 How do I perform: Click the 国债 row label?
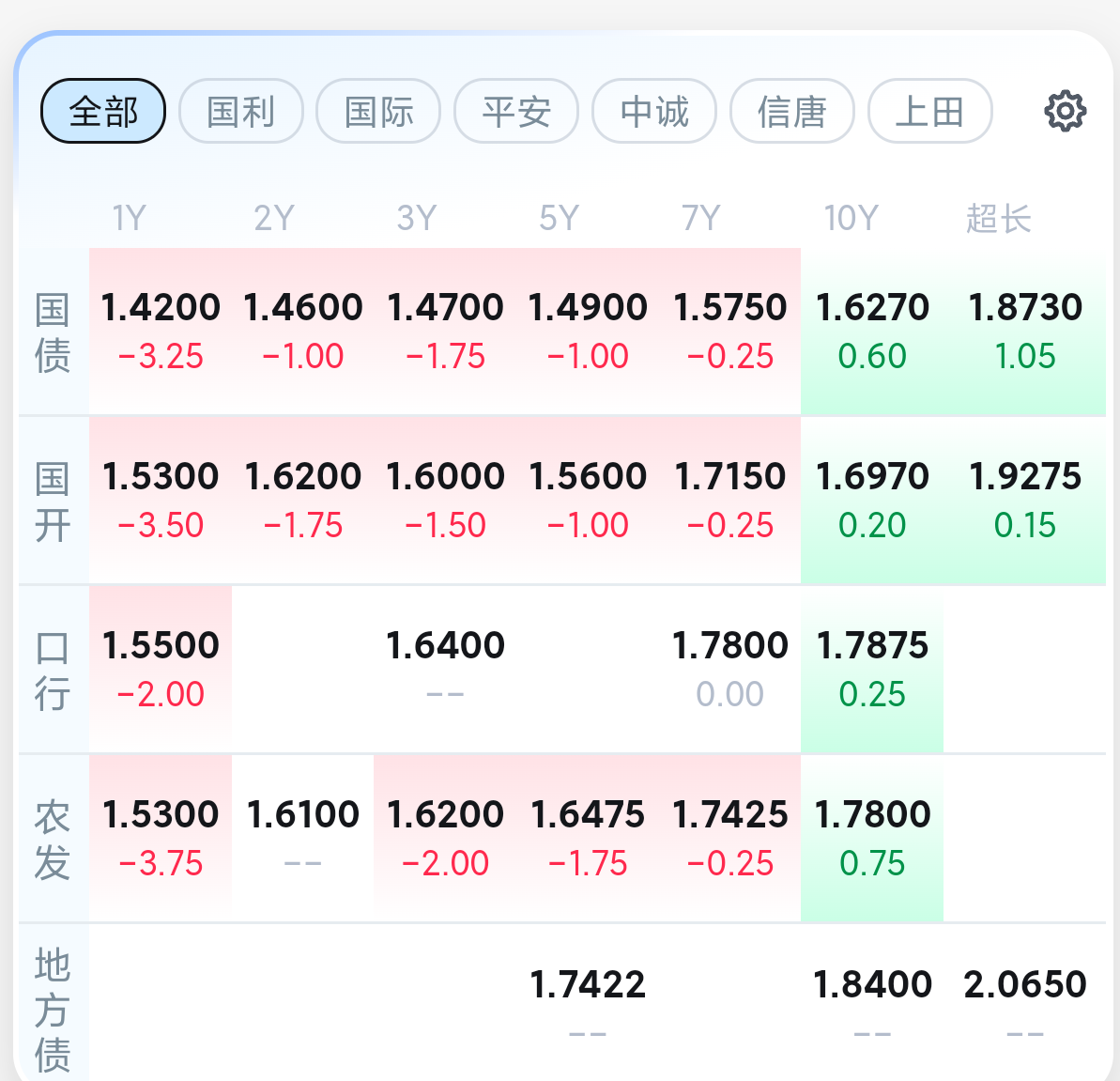53,332
